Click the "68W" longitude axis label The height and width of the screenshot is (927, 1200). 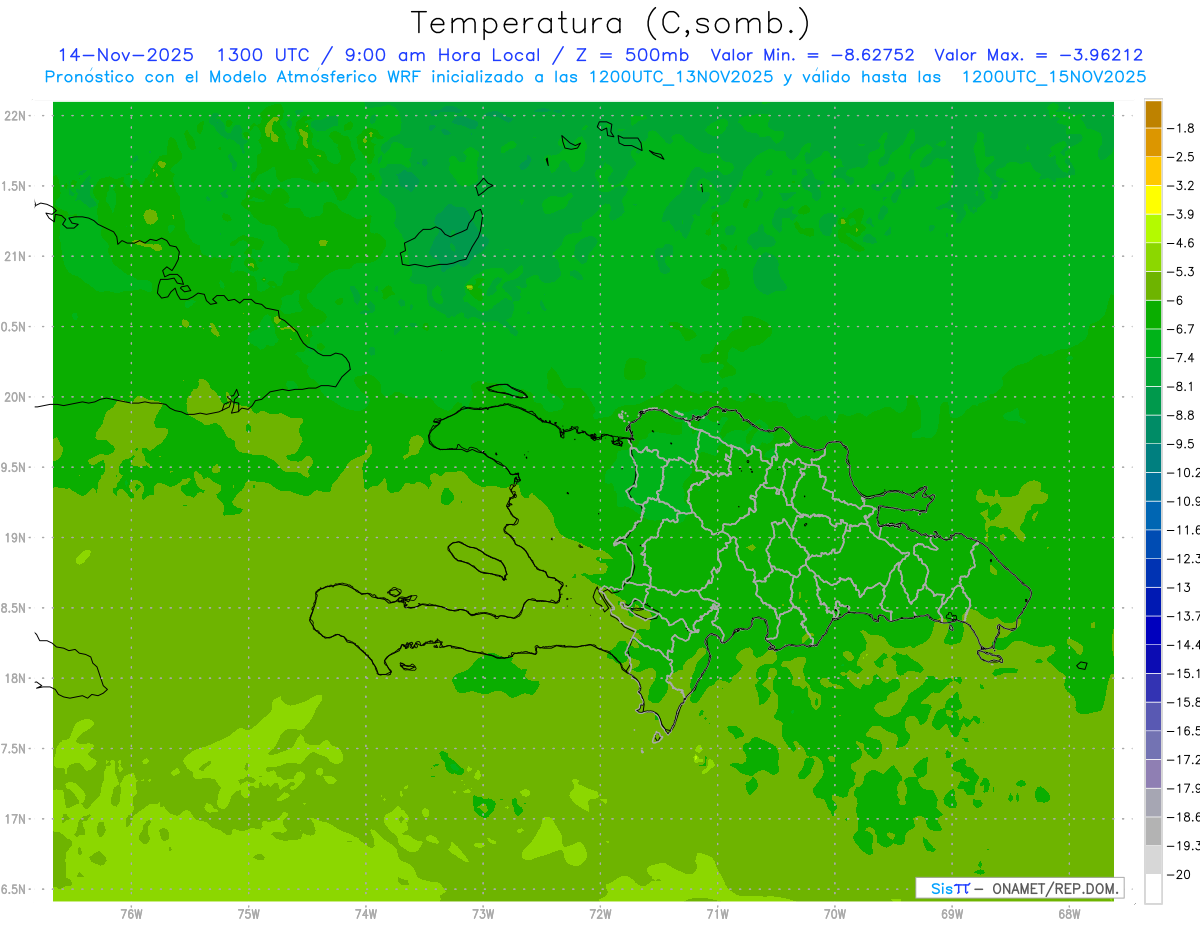pos(1069,915)
